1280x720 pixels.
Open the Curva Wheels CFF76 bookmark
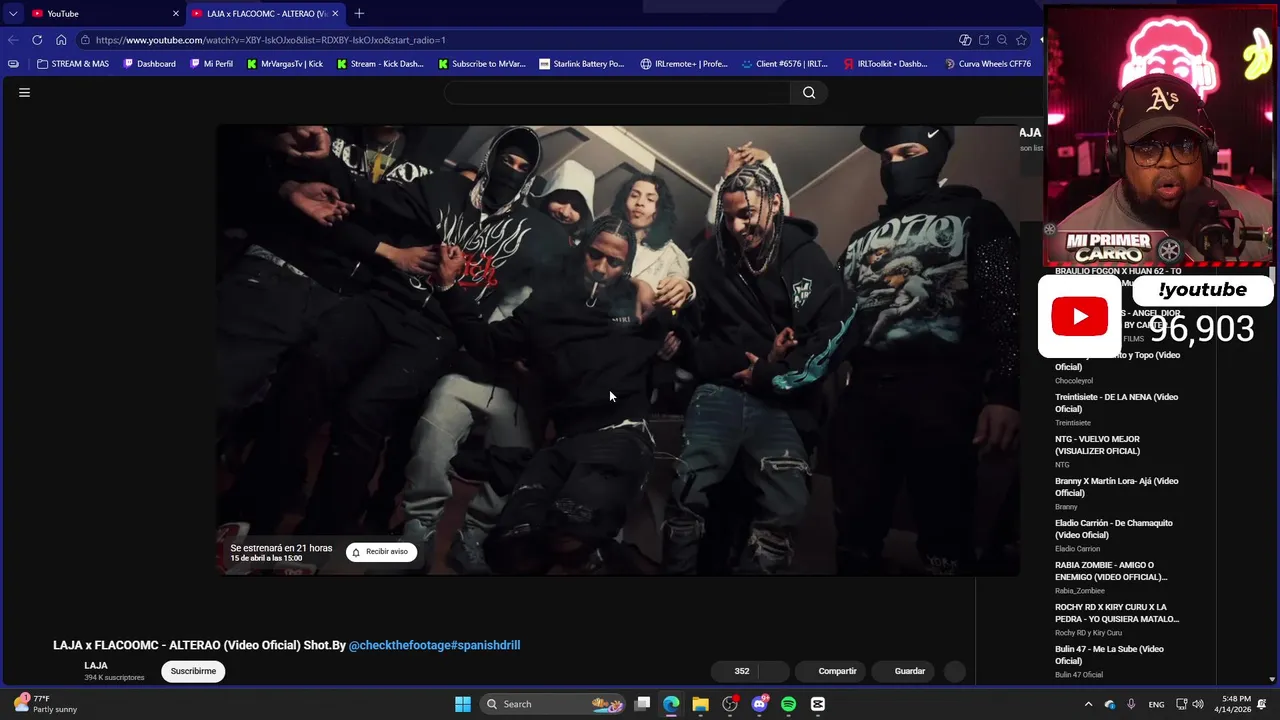[x=987, y=64]
